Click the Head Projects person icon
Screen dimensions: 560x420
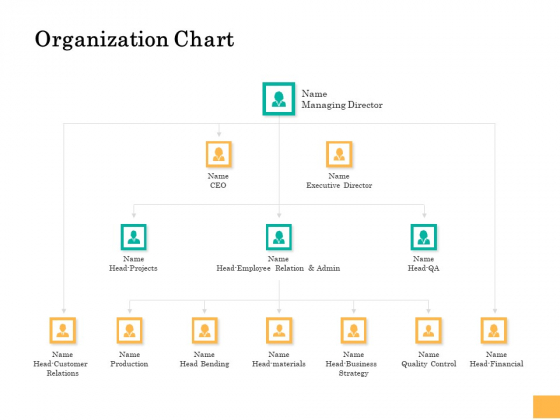[x=134, y=237]
